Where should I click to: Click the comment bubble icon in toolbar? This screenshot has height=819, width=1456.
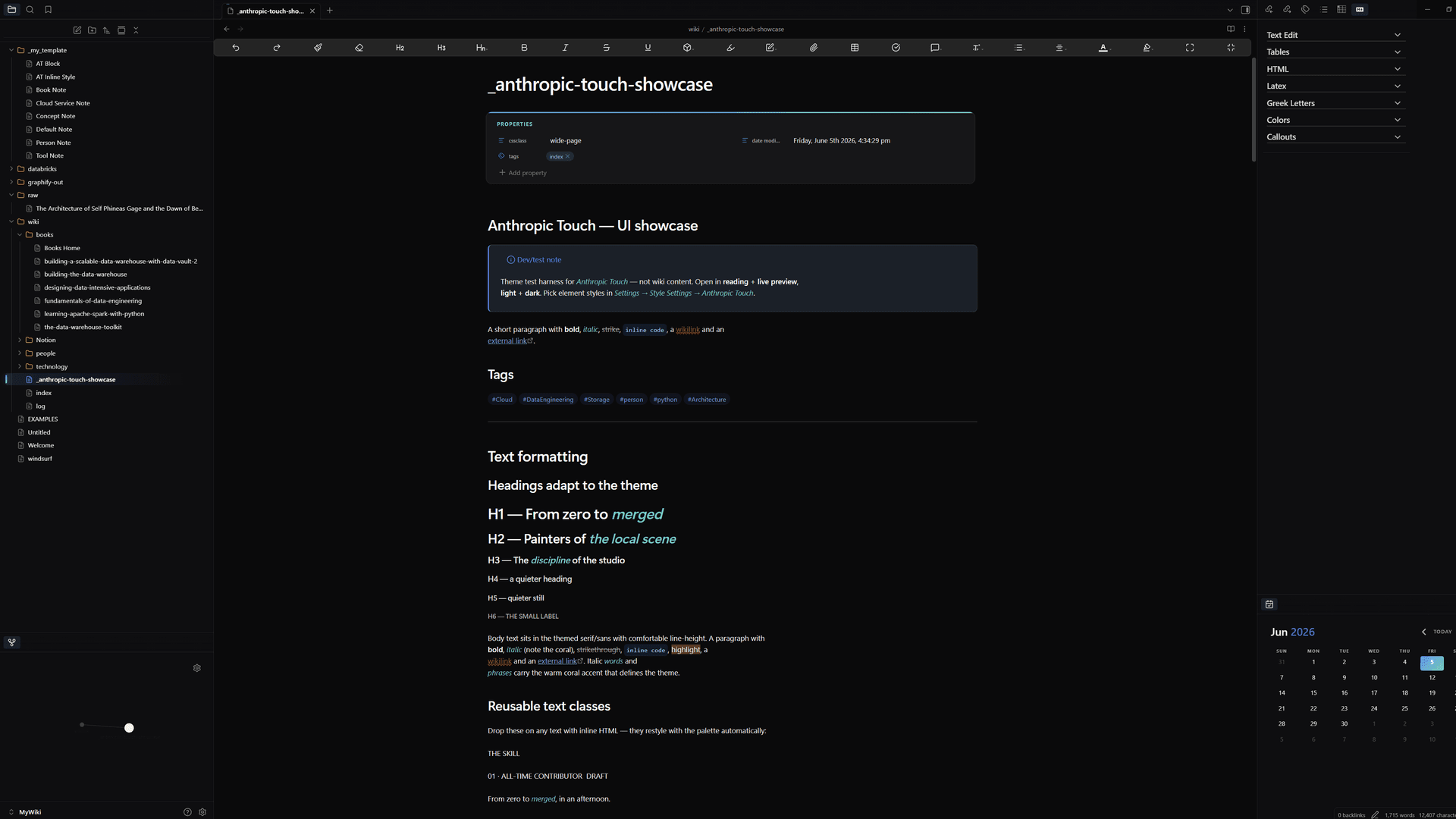click(x=935, y=48)
